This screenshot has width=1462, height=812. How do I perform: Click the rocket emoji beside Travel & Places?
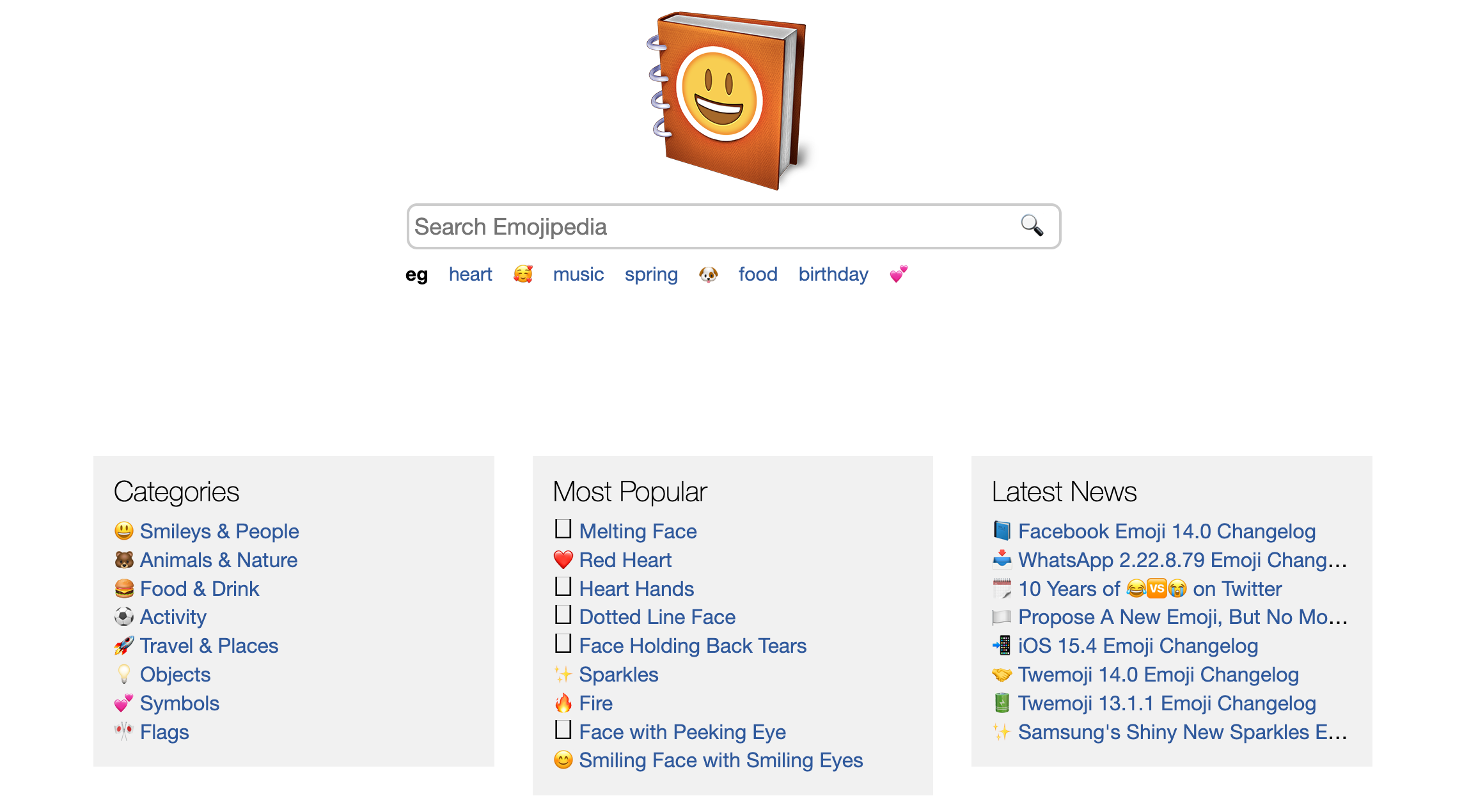[124, 645]
